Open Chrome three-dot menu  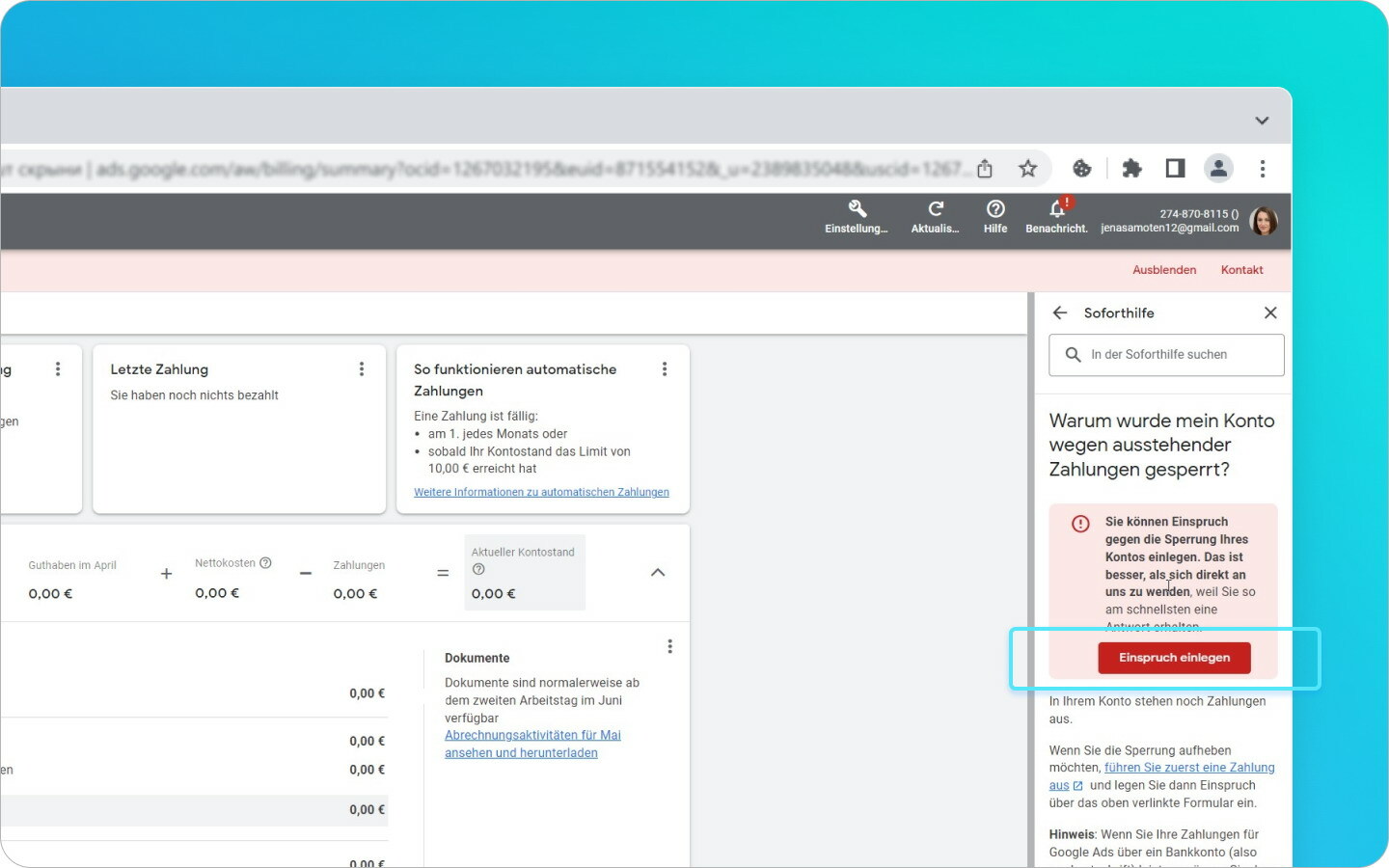(x=1263, y=169)
